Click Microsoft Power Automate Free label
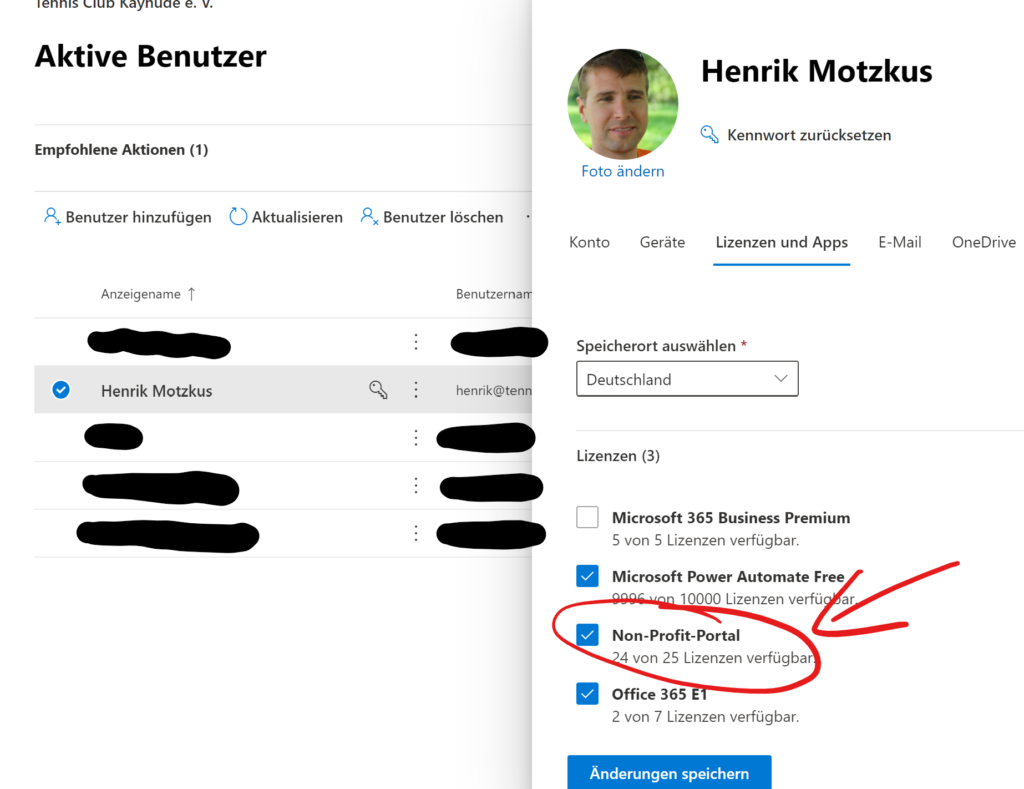Image resolution: width=1024 pixels, height=789 pixels. pyautogui.click(x=728, y=577)
